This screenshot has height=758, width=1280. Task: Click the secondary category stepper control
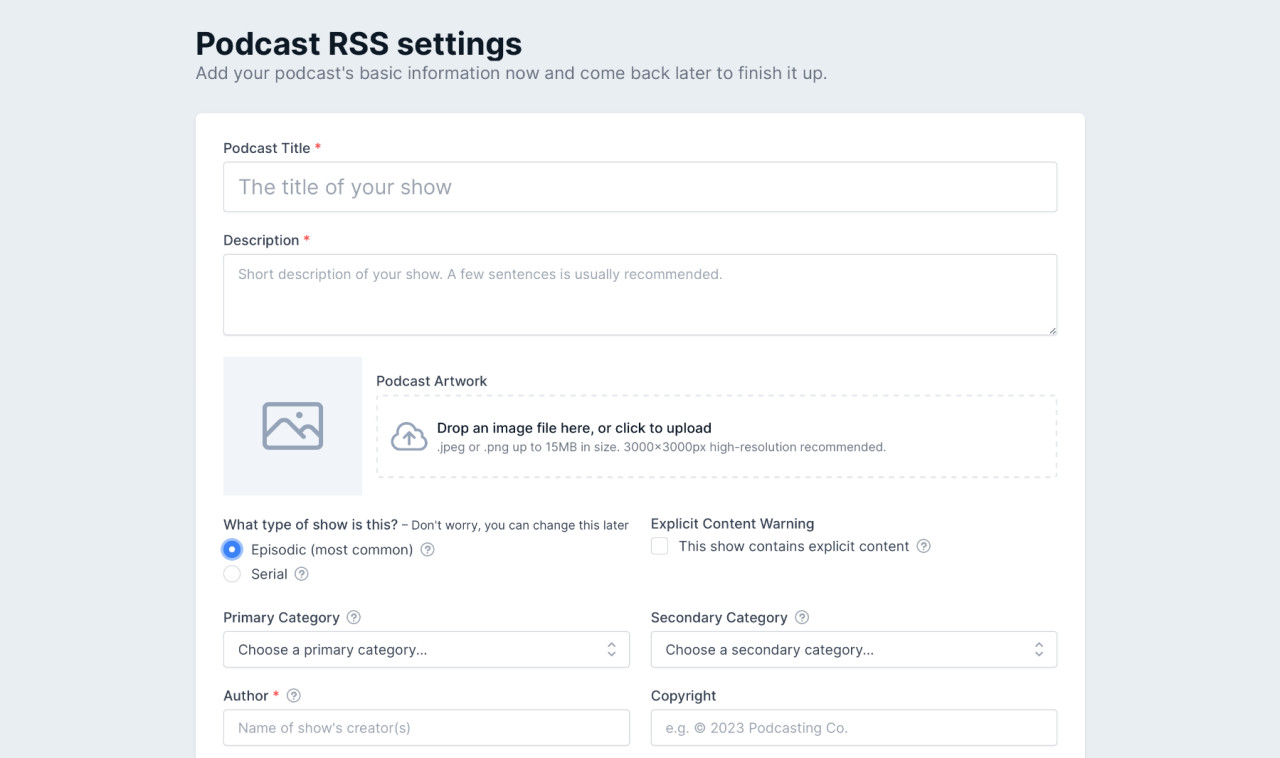[x=1039, y=649]
